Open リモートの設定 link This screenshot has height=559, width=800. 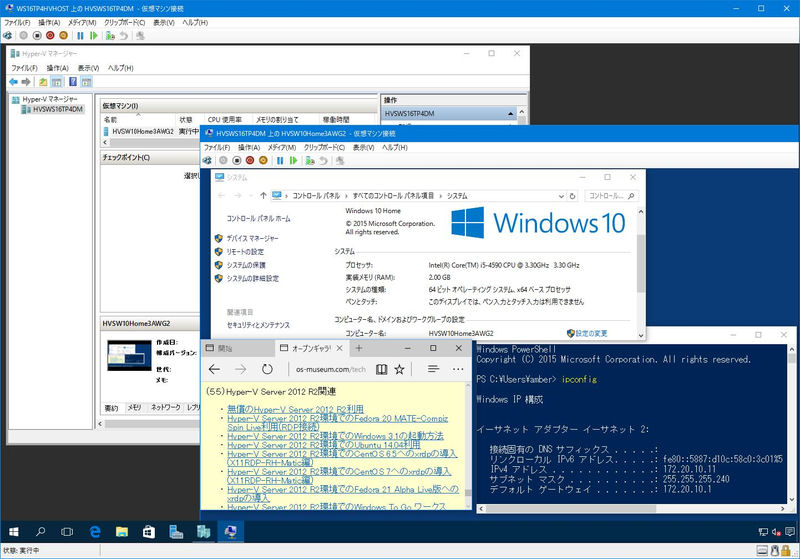(x=245, y=251)
